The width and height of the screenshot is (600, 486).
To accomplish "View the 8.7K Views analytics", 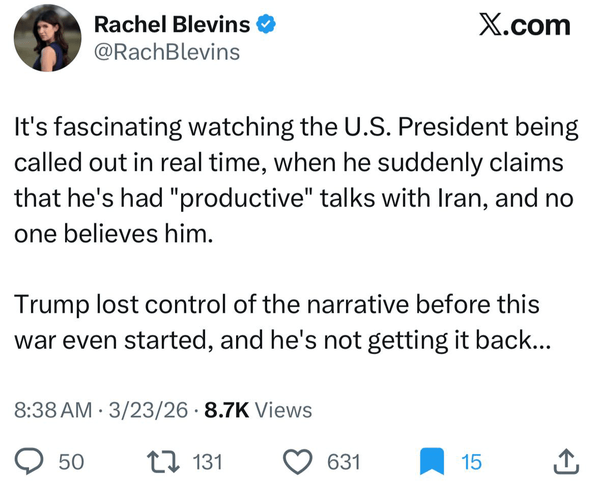I will click(258, 410).
